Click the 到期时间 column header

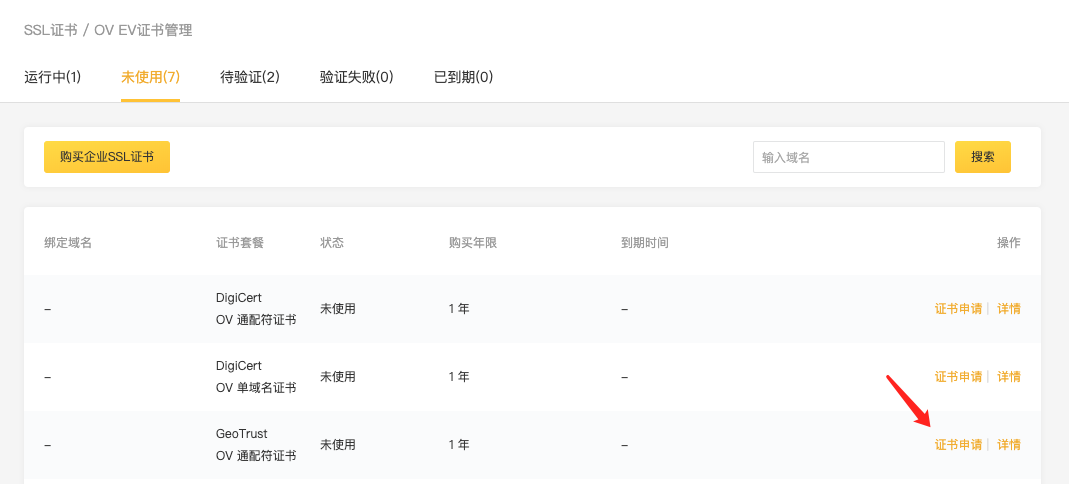coord(644,243)
